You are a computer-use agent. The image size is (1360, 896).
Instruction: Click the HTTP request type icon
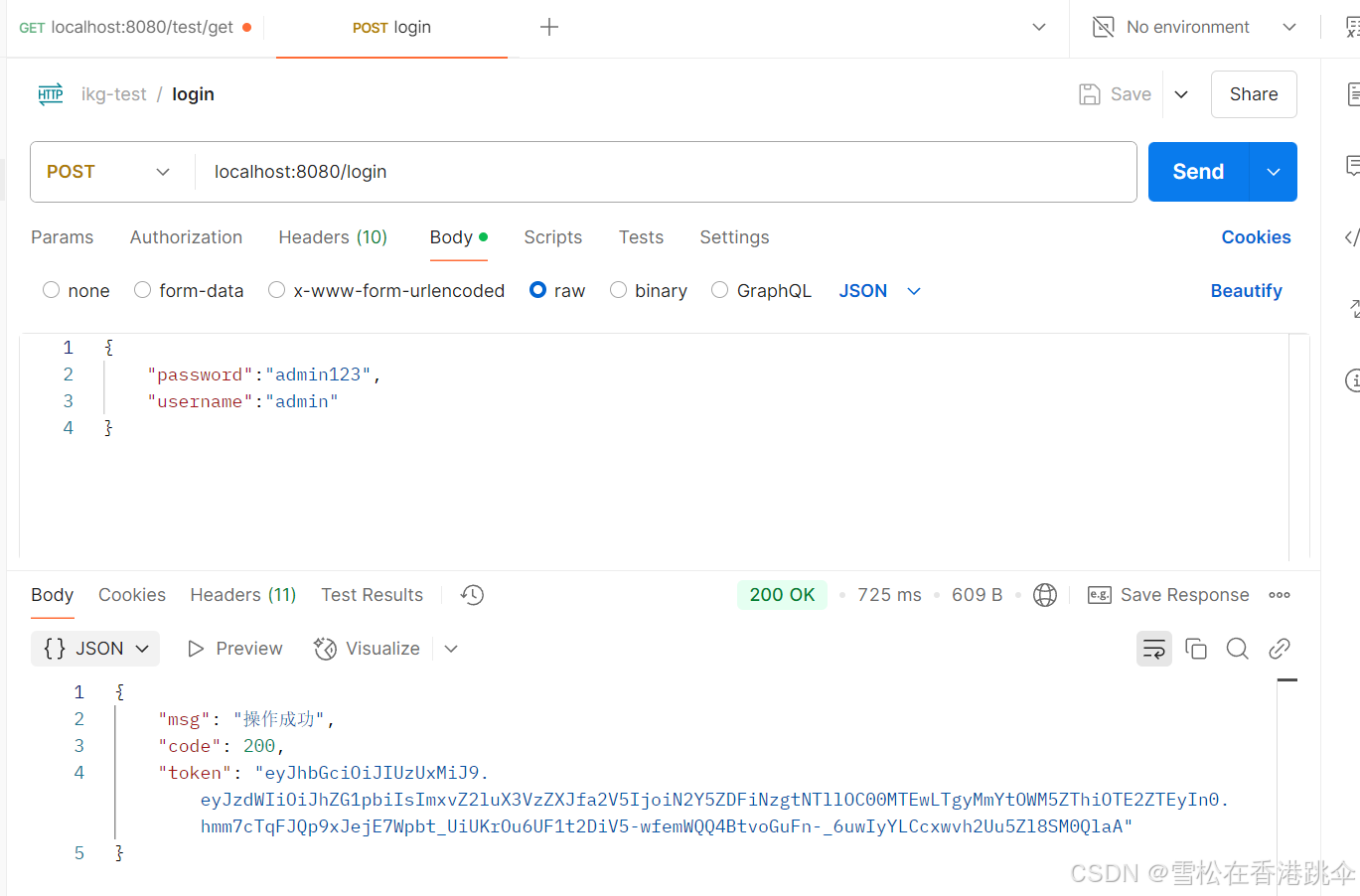click(51, 94)
